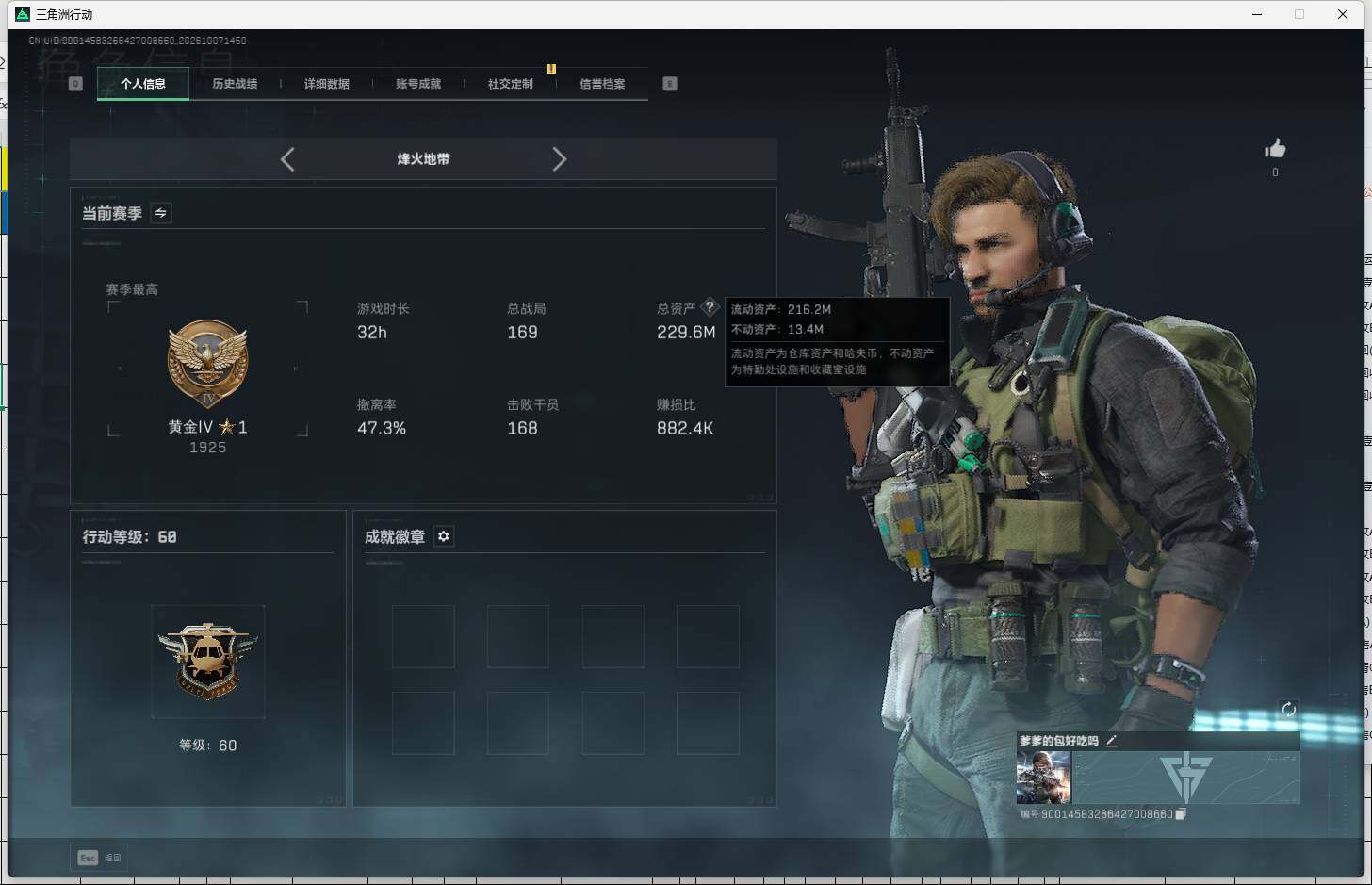This screenshot has height=885, width=1372.
Task: Open the 信誉档案 tab
Action: (x=602, y=84)
